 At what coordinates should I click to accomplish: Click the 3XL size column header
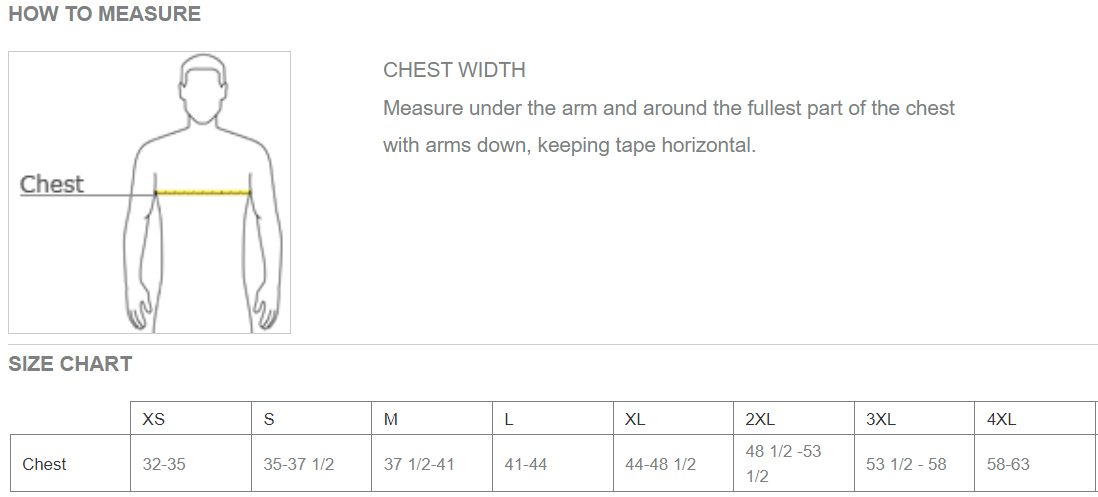point(881,419)
